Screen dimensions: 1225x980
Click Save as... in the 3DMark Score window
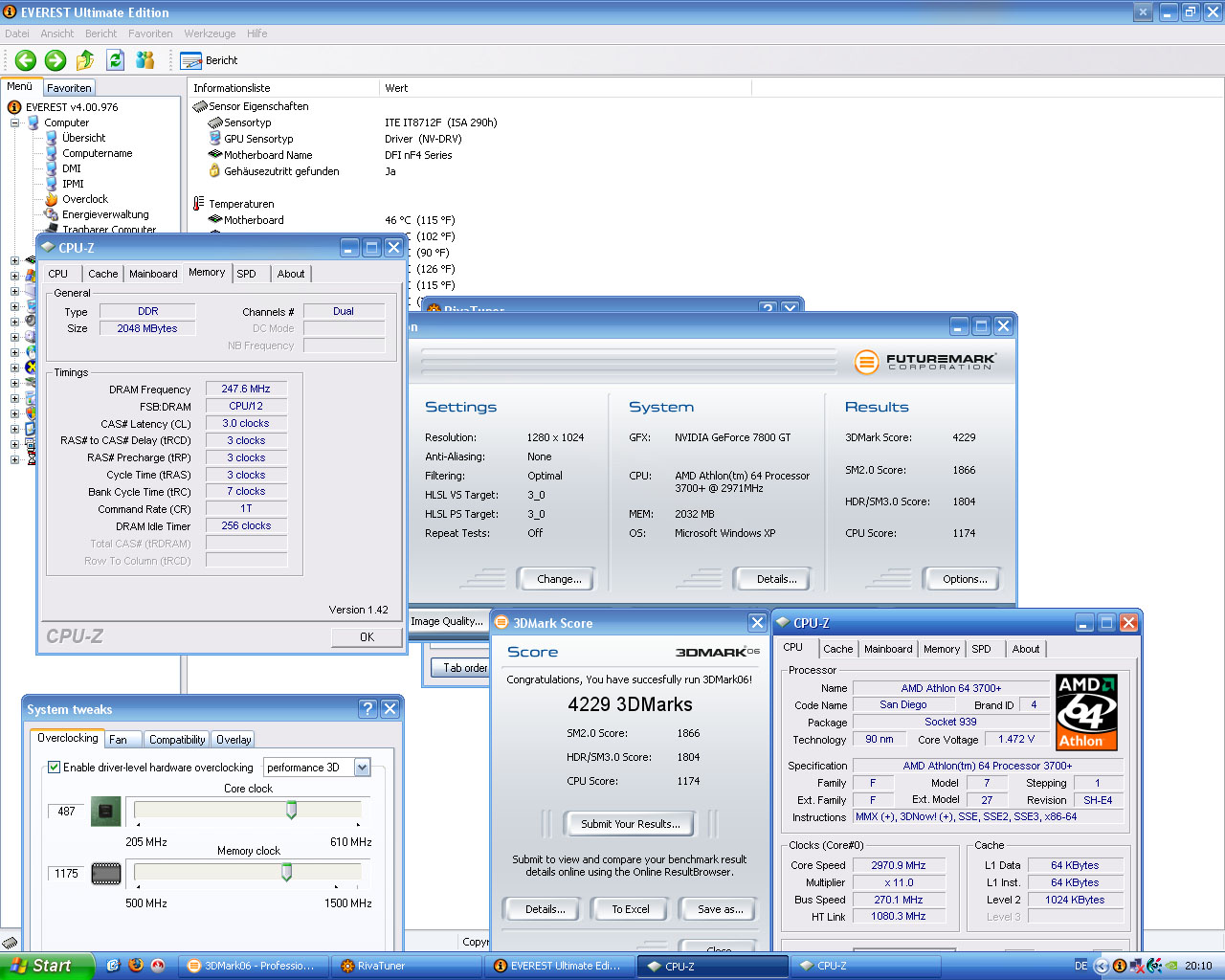[x=721, y=909]
